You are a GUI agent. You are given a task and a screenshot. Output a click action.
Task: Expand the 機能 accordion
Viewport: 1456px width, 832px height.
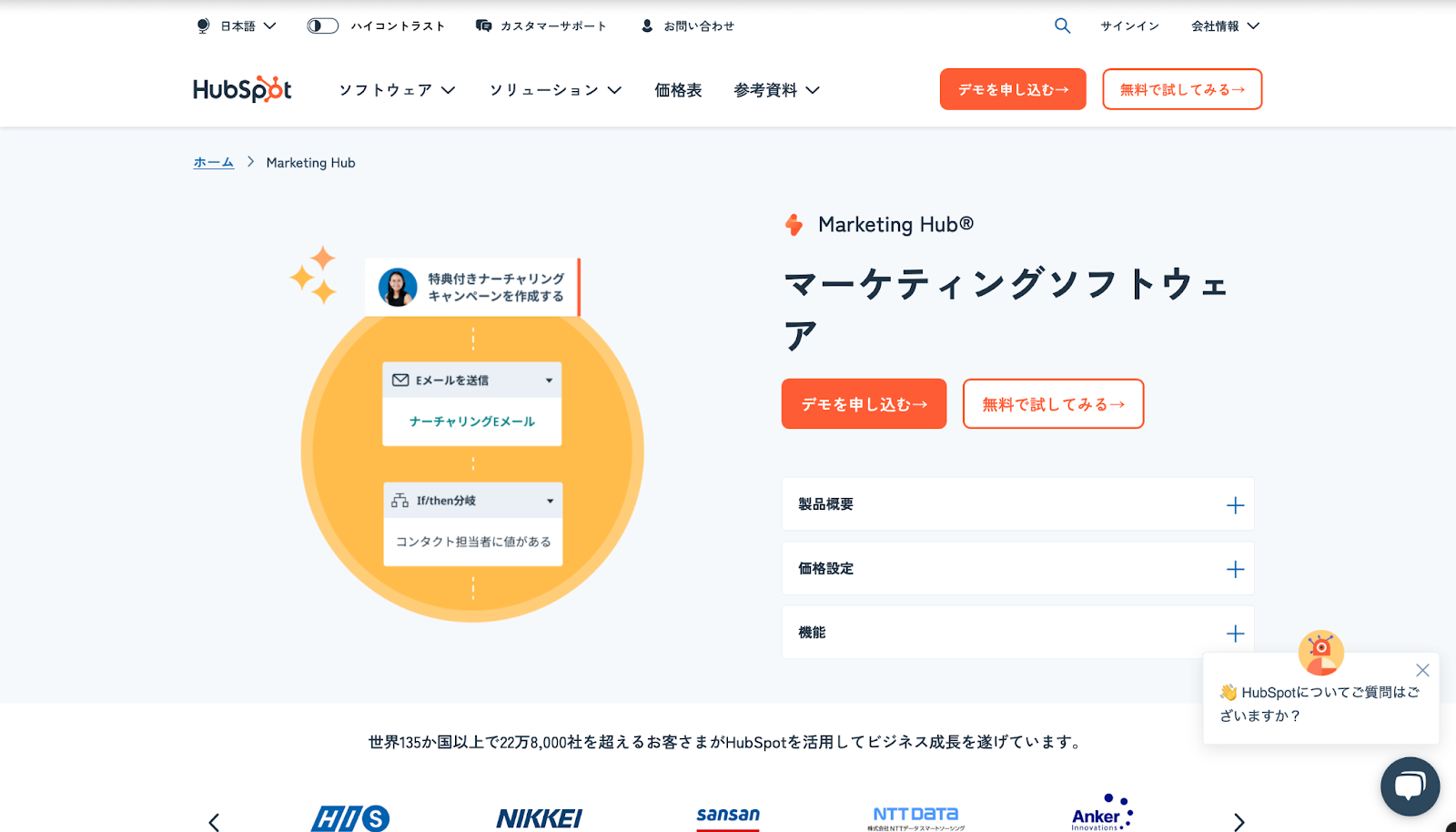1017,632
